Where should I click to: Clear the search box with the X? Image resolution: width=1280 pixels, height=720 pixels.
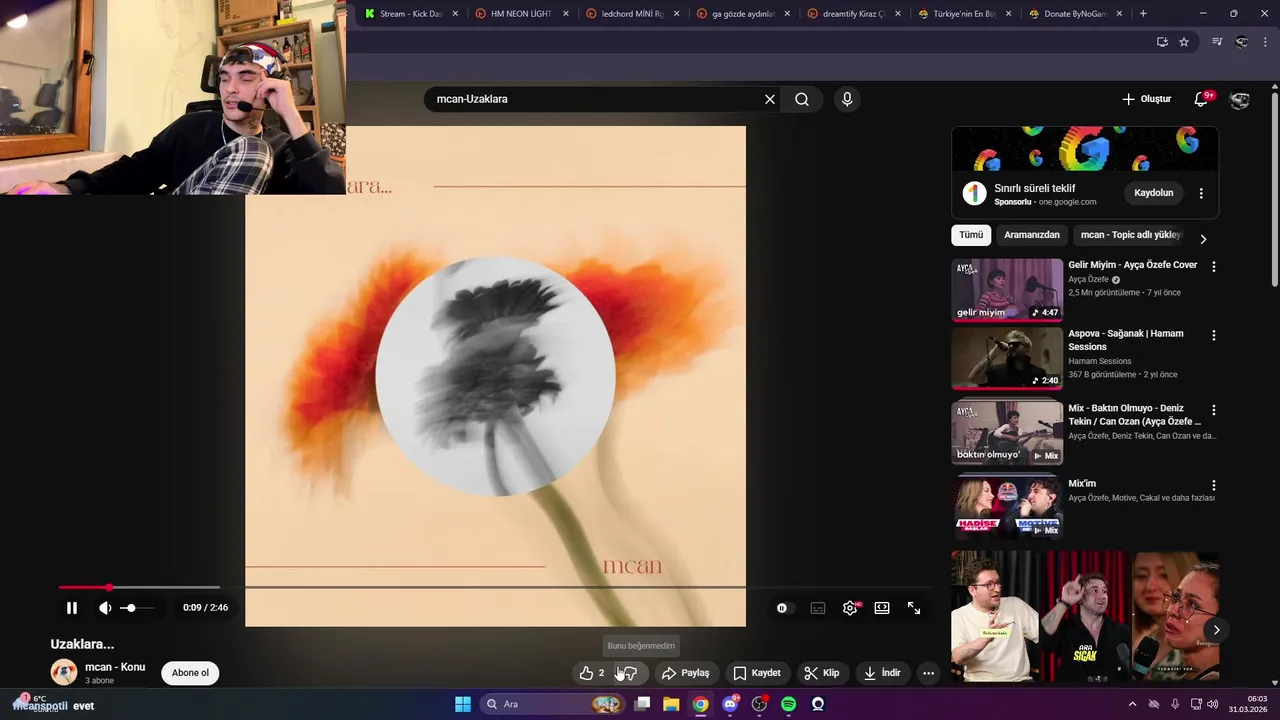[770, 99]
